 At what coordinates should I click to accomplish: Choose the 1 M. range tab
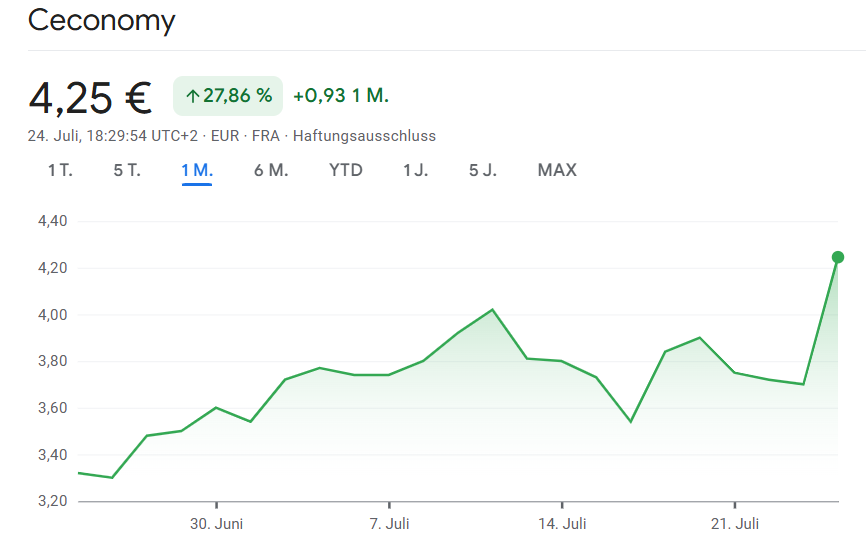click(197, 170)
